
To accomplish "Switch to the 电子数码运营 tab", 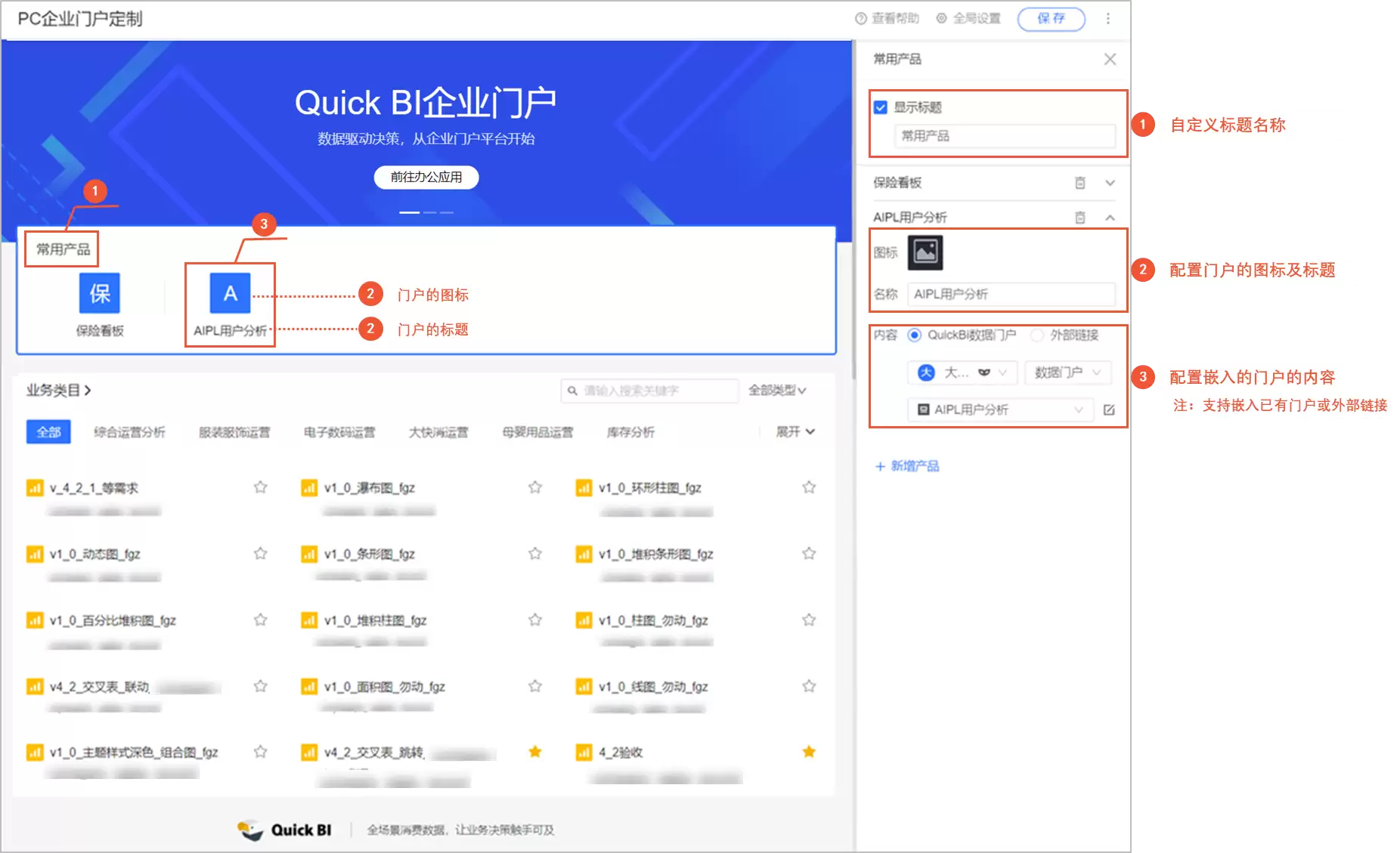I will [x=339, y=432].
